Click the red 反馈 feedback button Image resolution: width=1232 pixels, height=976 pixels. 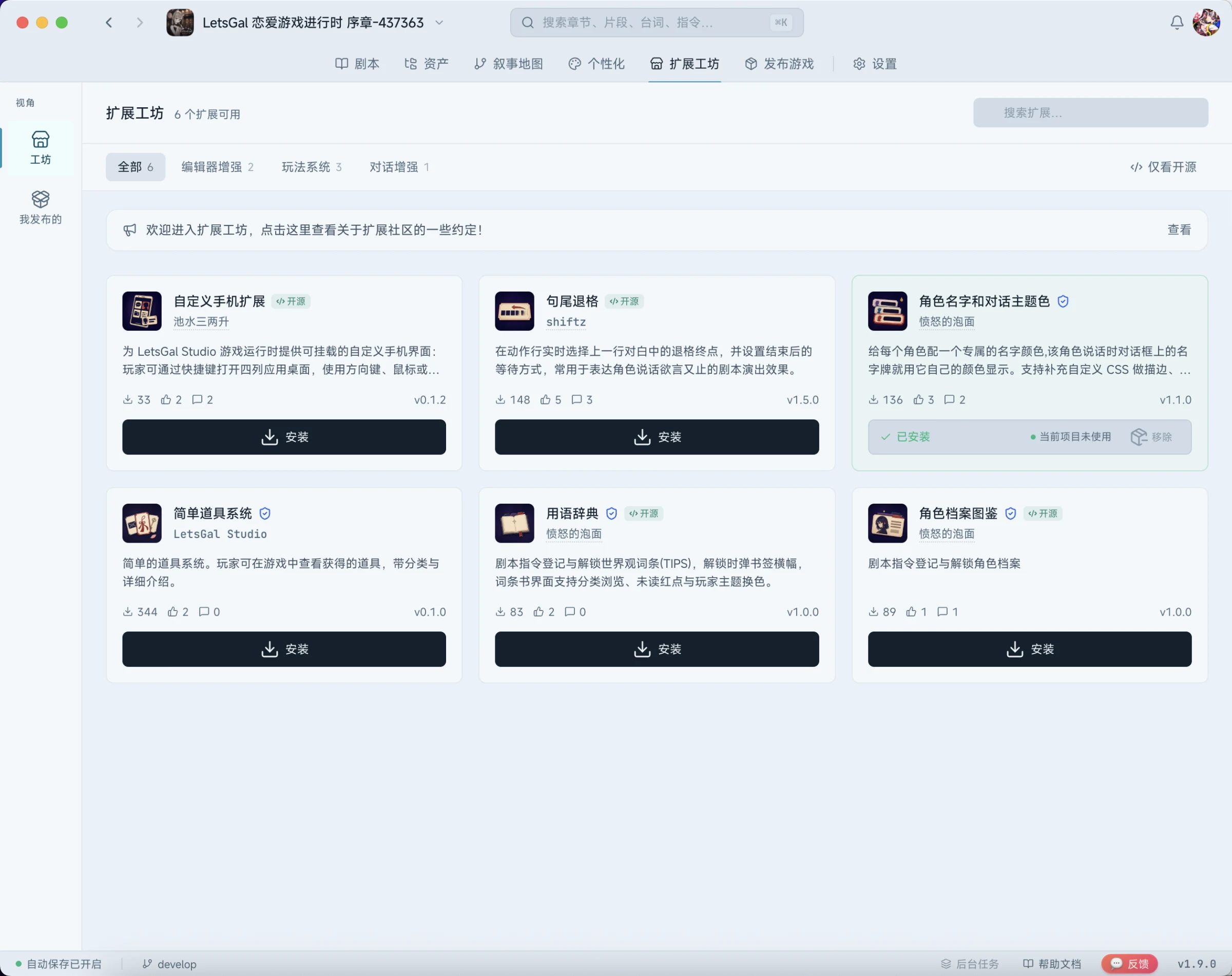coord(1129,964)
